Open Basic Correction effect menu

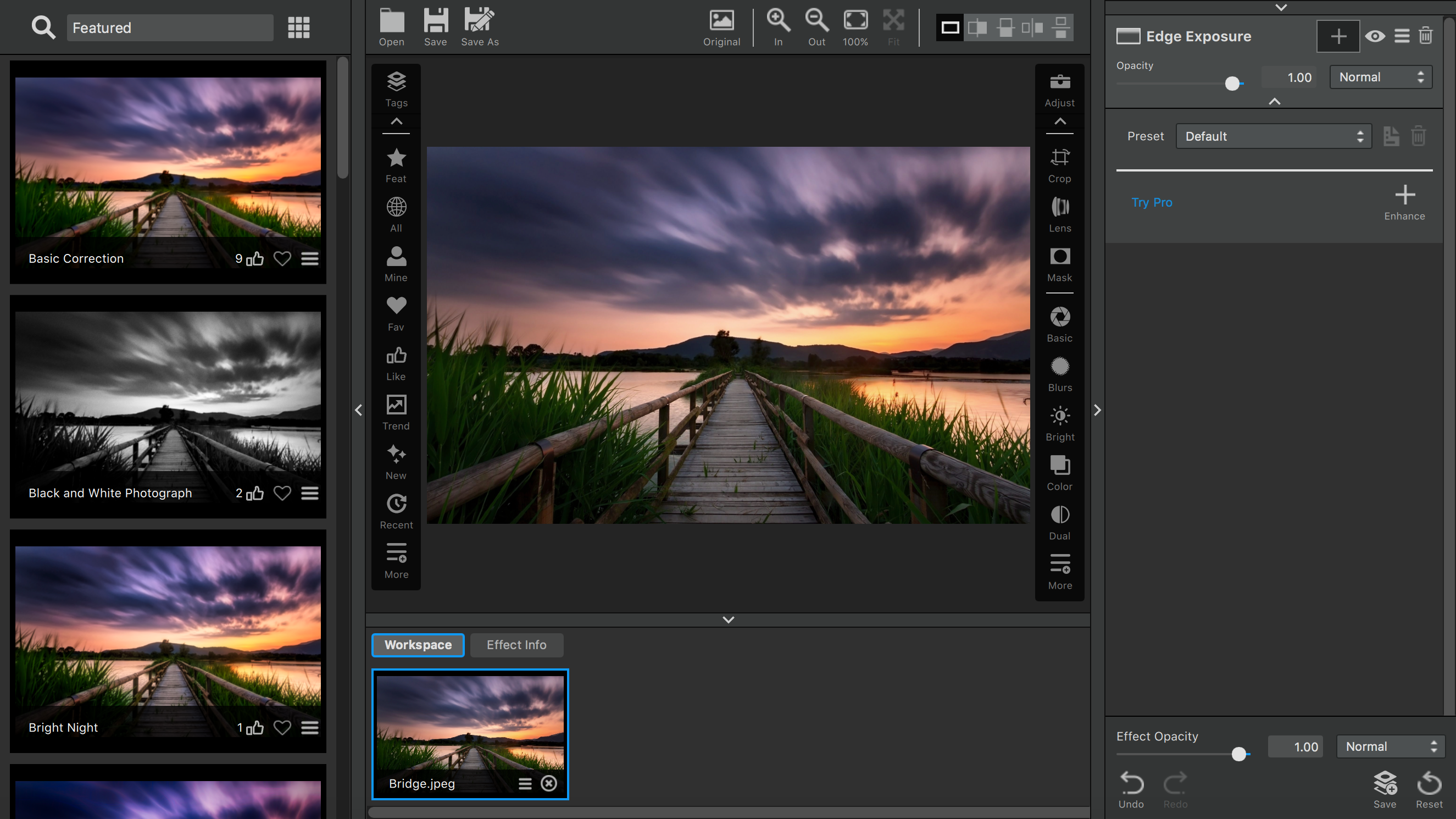[310, 258]
